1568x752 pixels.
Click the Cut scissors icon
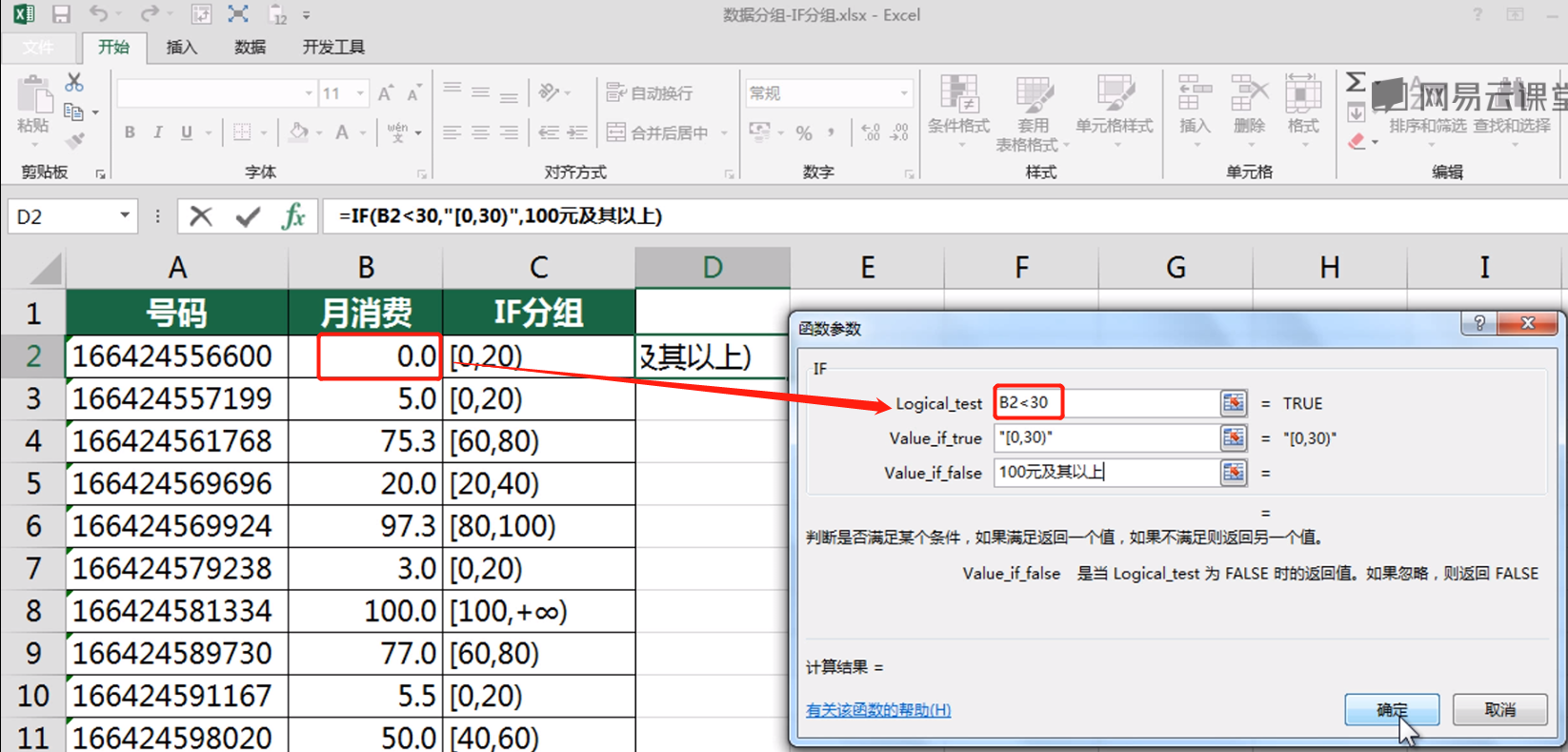point(74,82)
